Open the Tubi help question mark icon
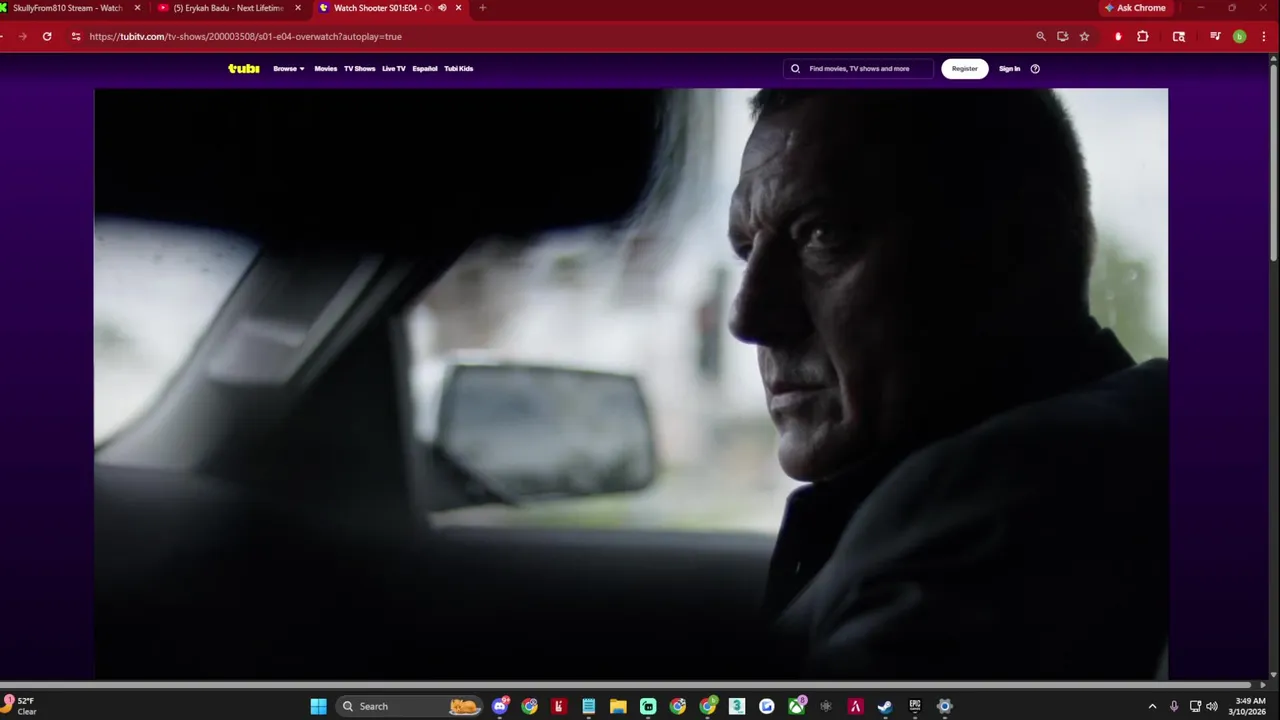This screenshot has height=720, width=1280. 1035,69
